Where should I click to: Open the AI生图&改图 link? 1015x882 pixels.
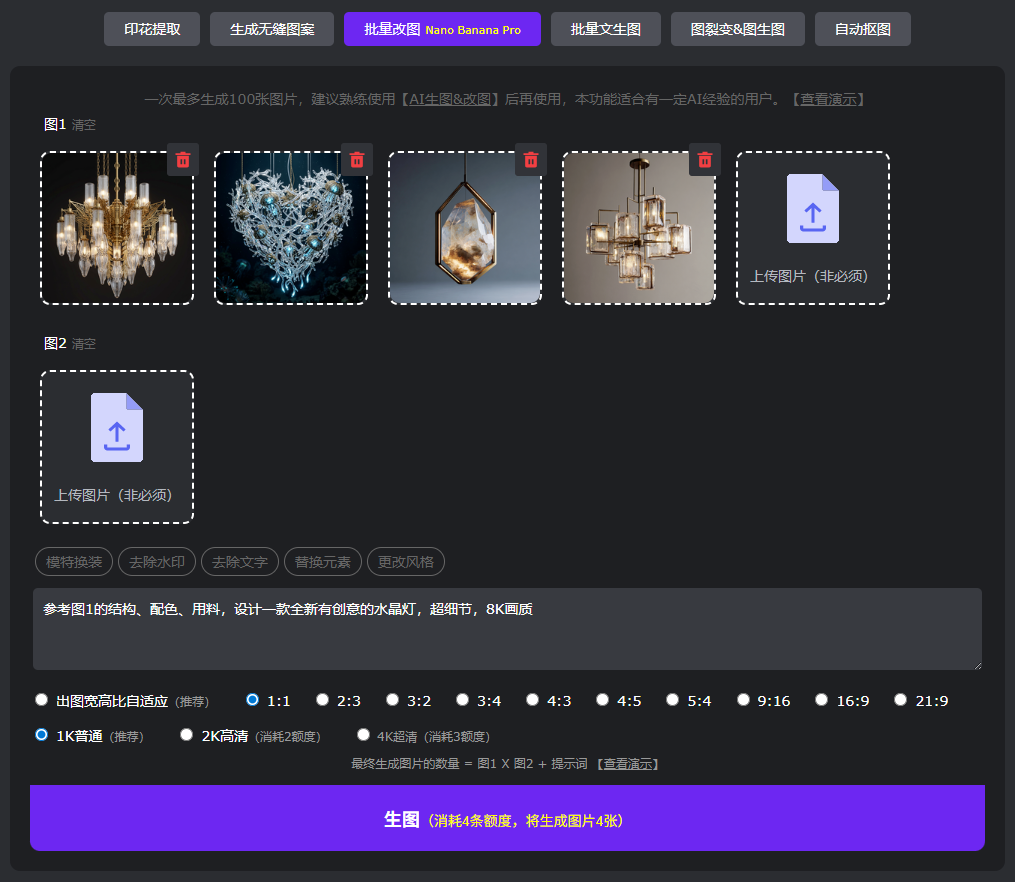(453, 99)
